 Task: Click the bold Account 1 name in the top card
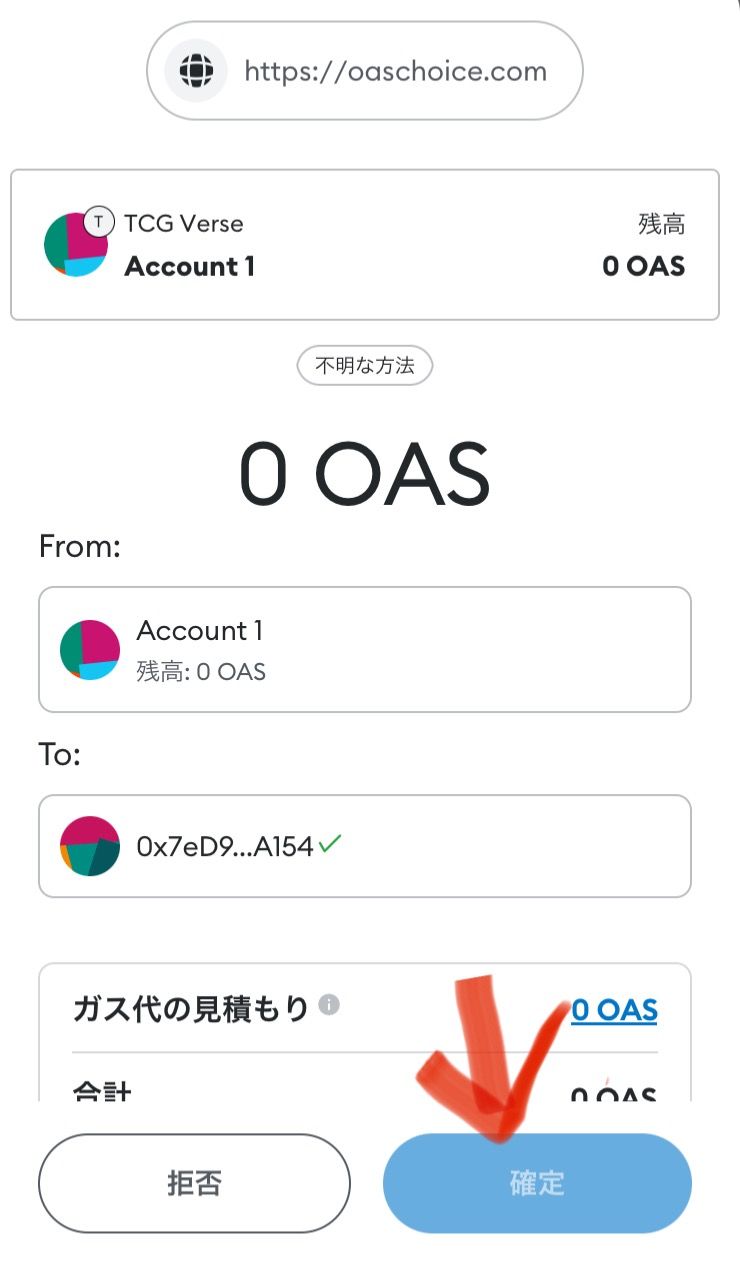pyautogui.click(x=189, y=266)
